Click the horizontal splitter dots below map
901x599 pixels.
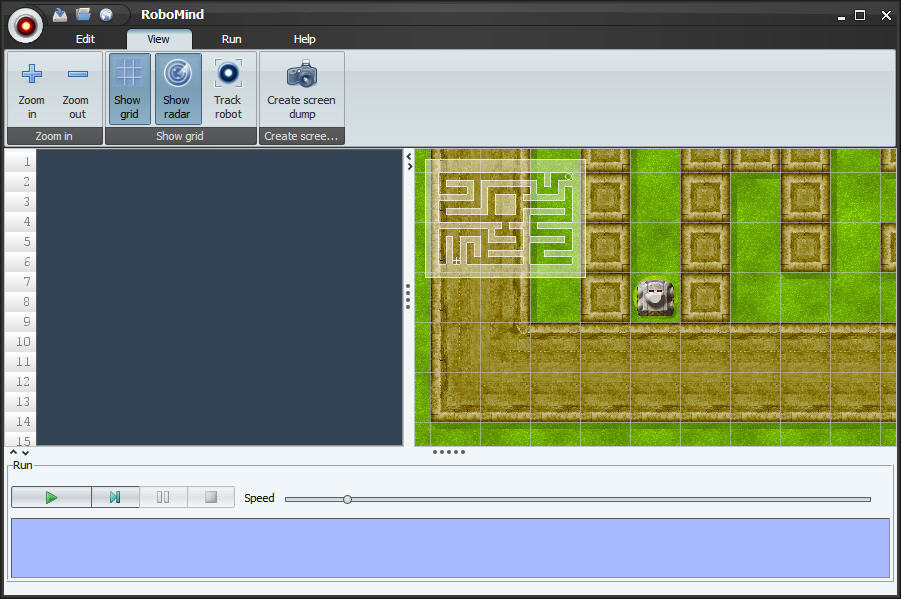(x=449, y=452)
